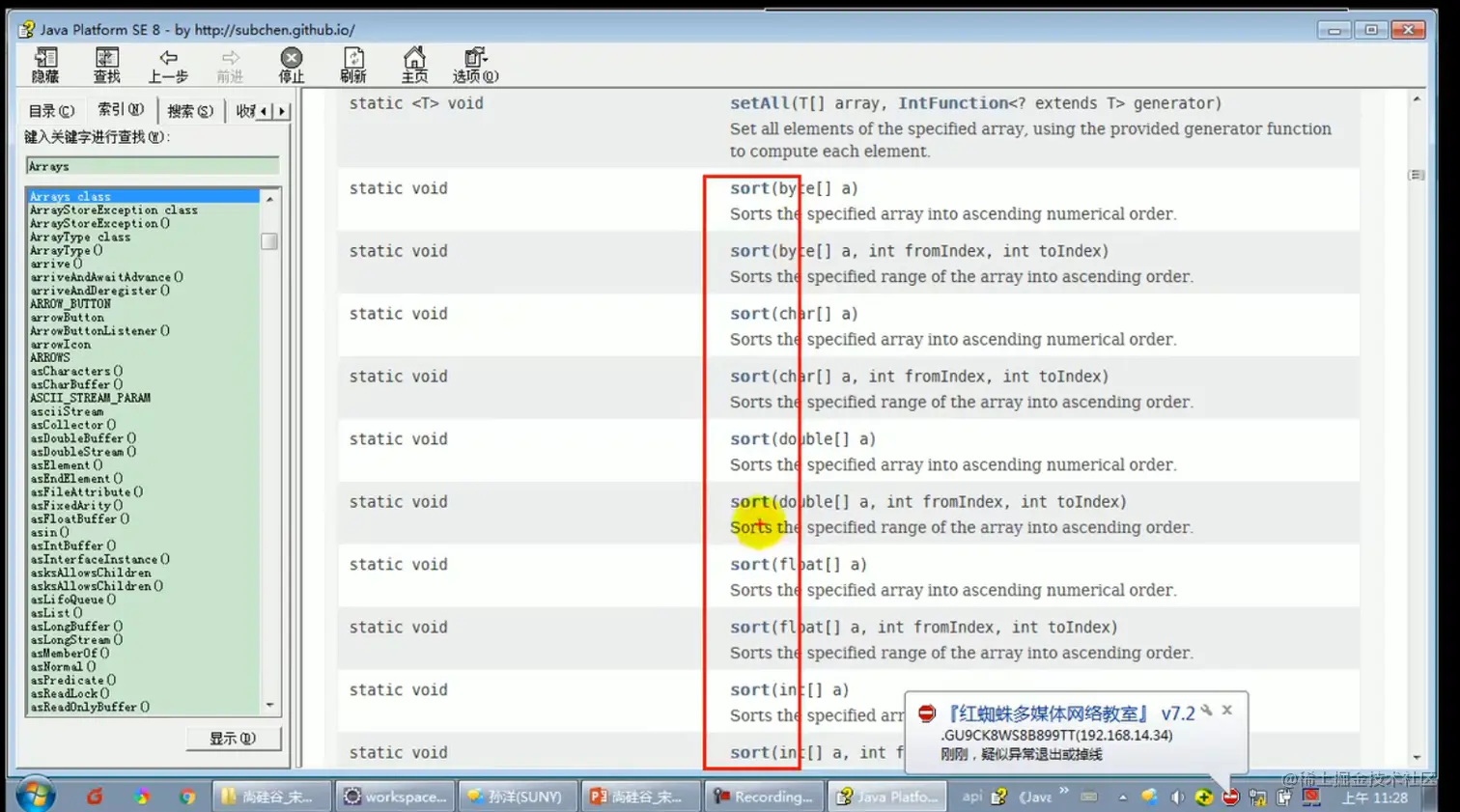This screenshot has width=1460, height=812.
Task: Open the setAll(T[] array, IntFunction) method link
Action: [760, 103]
